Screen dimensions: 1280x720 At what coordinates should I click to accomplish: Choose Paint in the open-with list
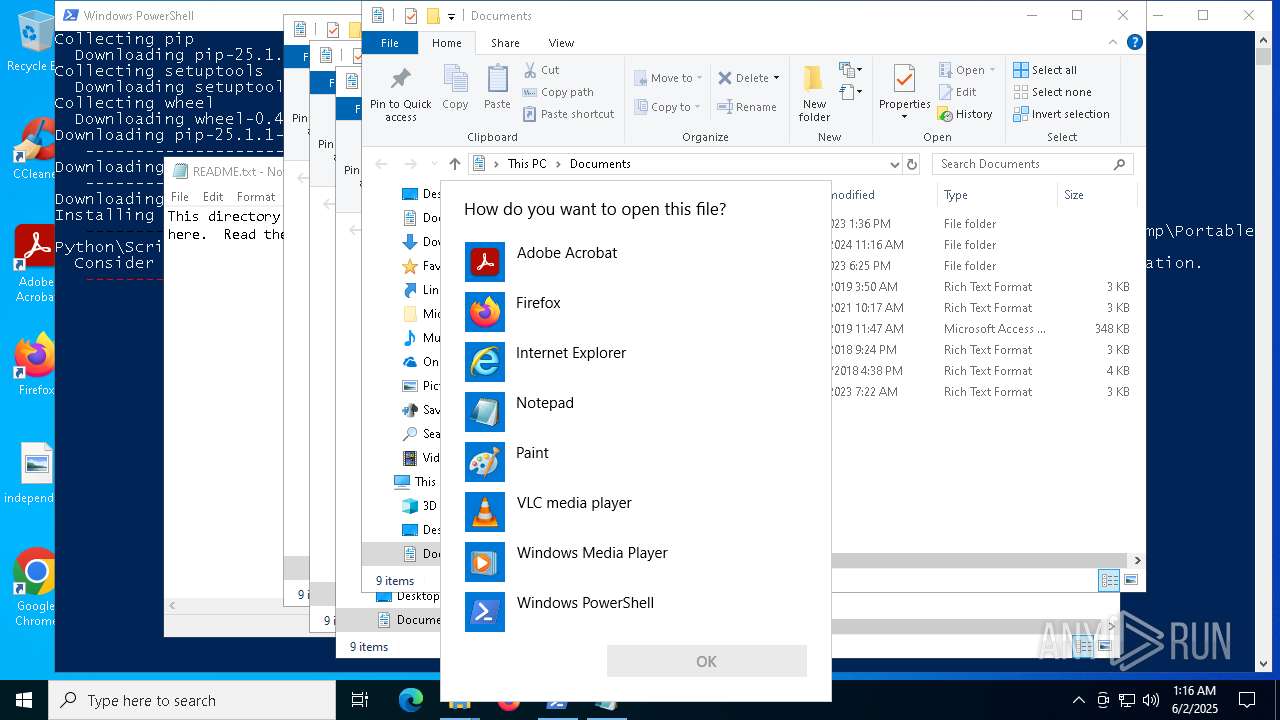click(635, 461)
